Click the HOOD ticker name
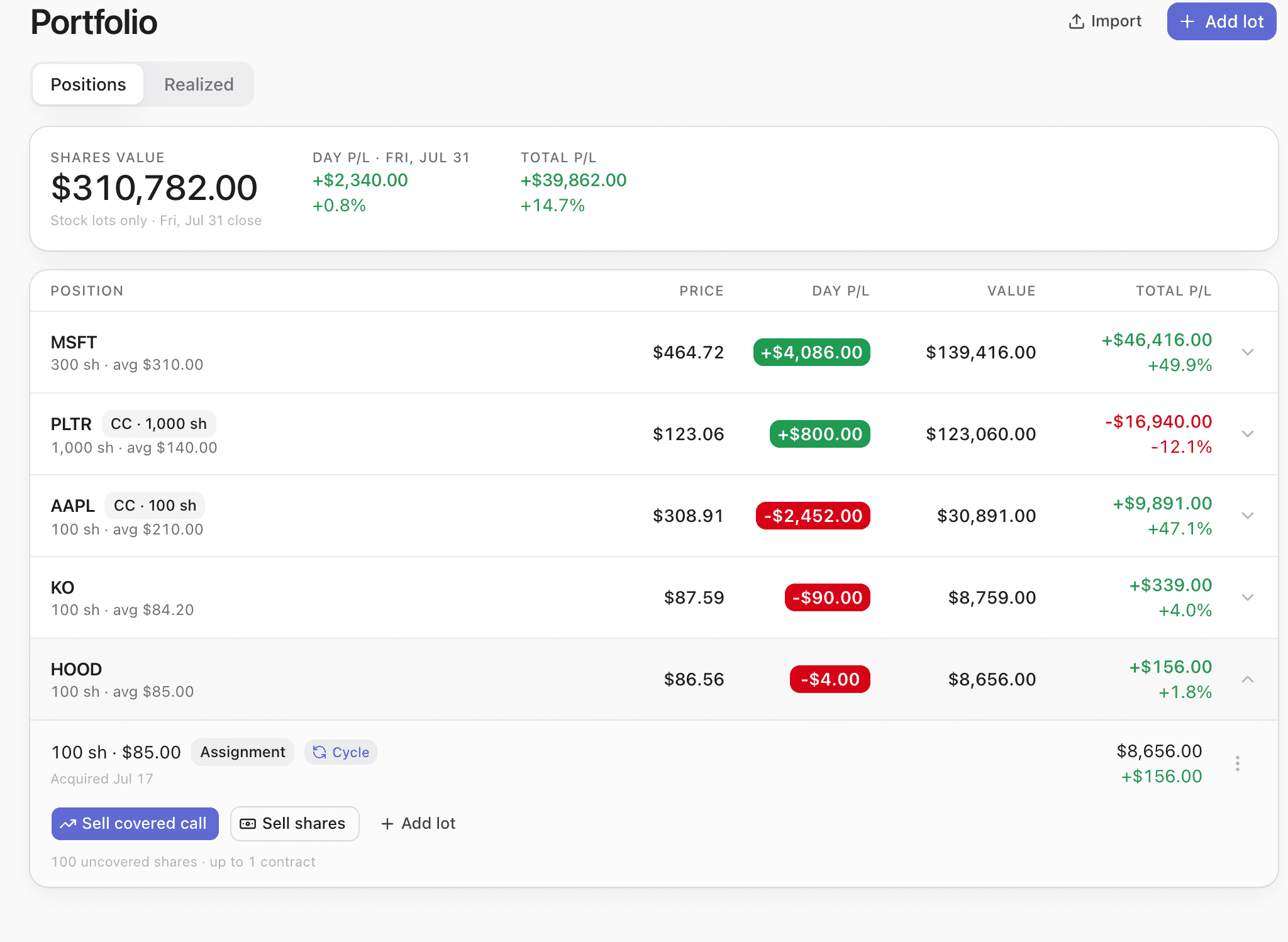Image resolution: width=1288 pixels, height=942 pixels. click(x=76, y=670)
